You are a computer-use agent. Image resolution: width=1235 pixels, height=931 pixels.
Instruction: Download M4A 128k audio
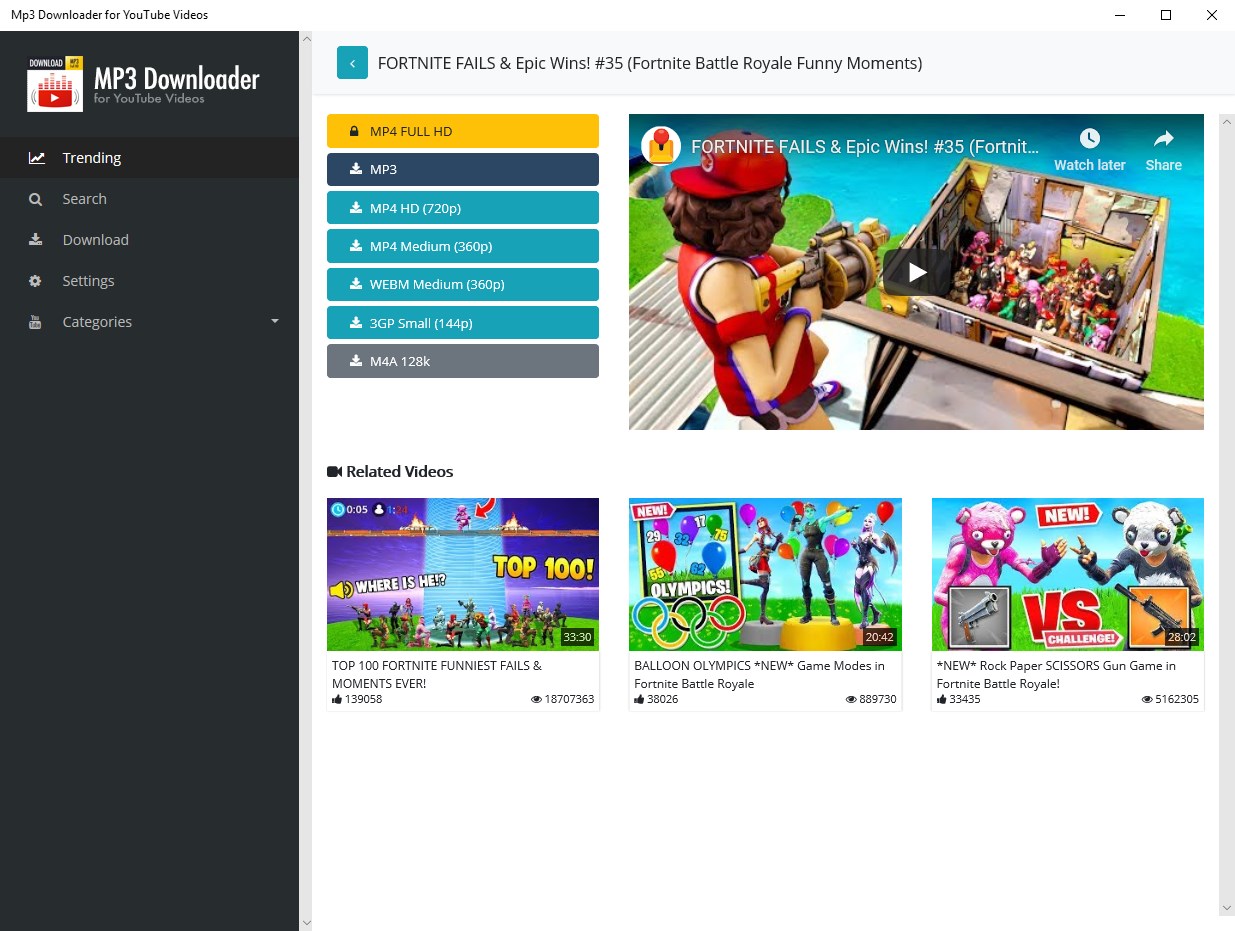click(463, 361)
